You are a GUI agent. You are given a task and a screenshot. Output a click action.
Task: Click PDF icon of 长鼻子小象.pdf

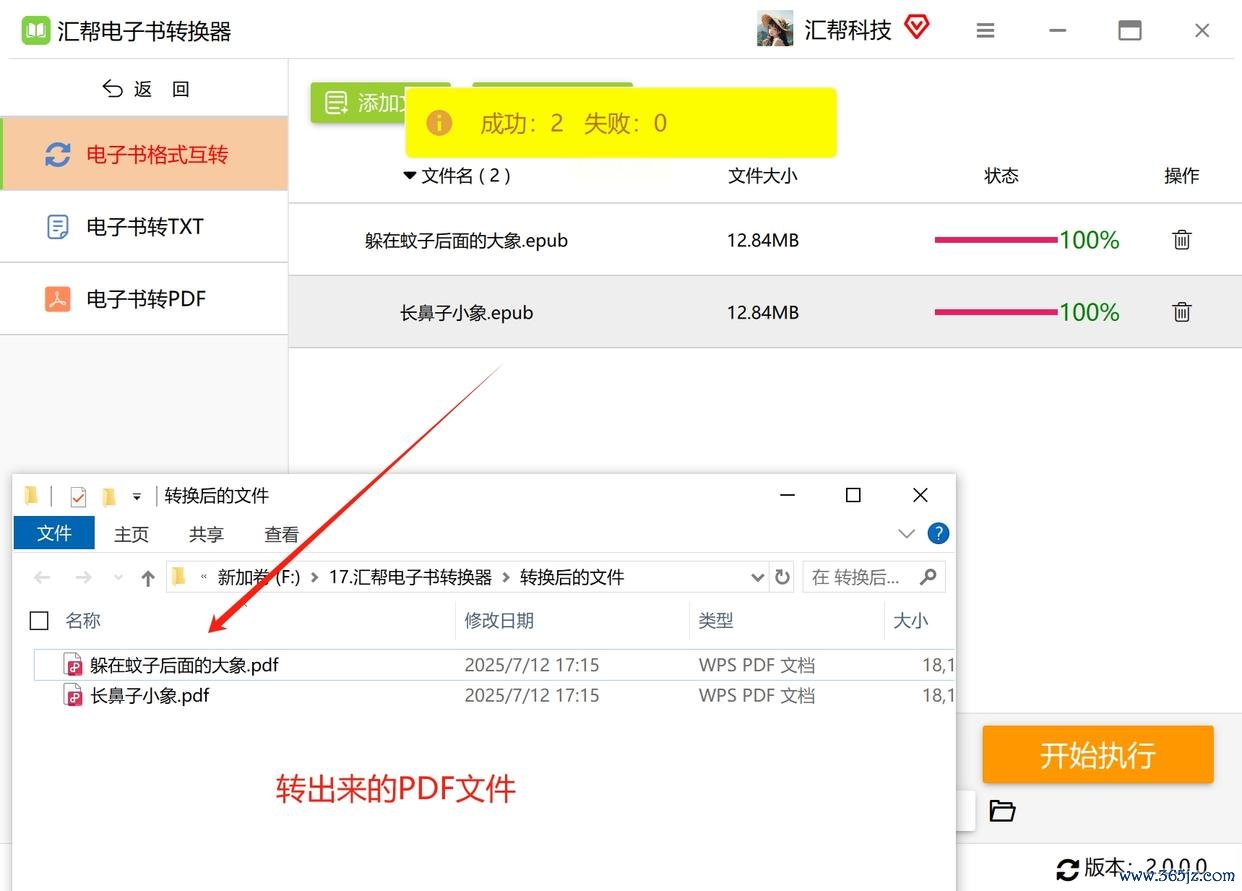[x=73, y=695]
